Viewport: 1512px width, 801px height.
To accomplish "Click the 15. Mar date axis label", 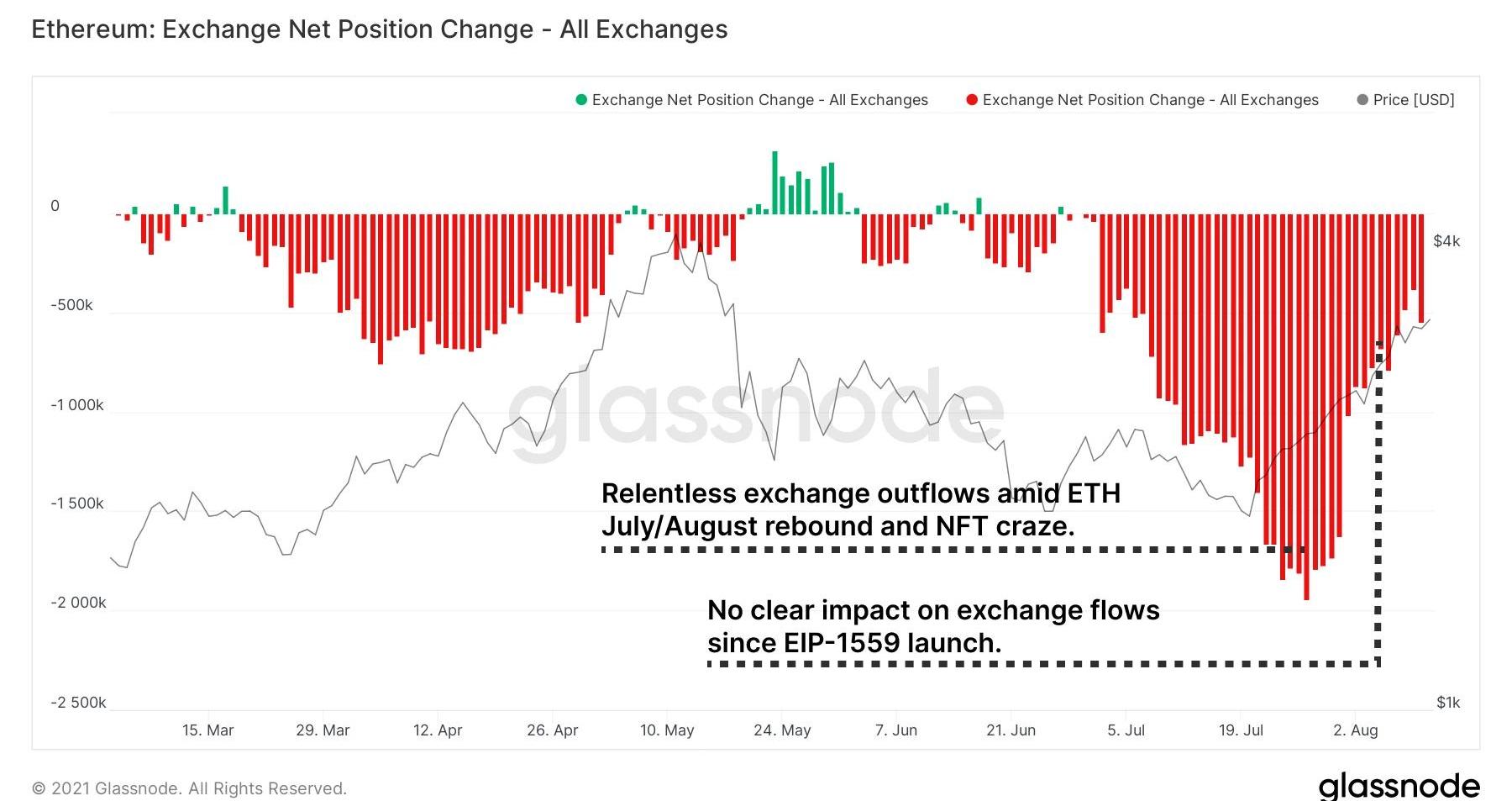I will click(x=207, y=730).
